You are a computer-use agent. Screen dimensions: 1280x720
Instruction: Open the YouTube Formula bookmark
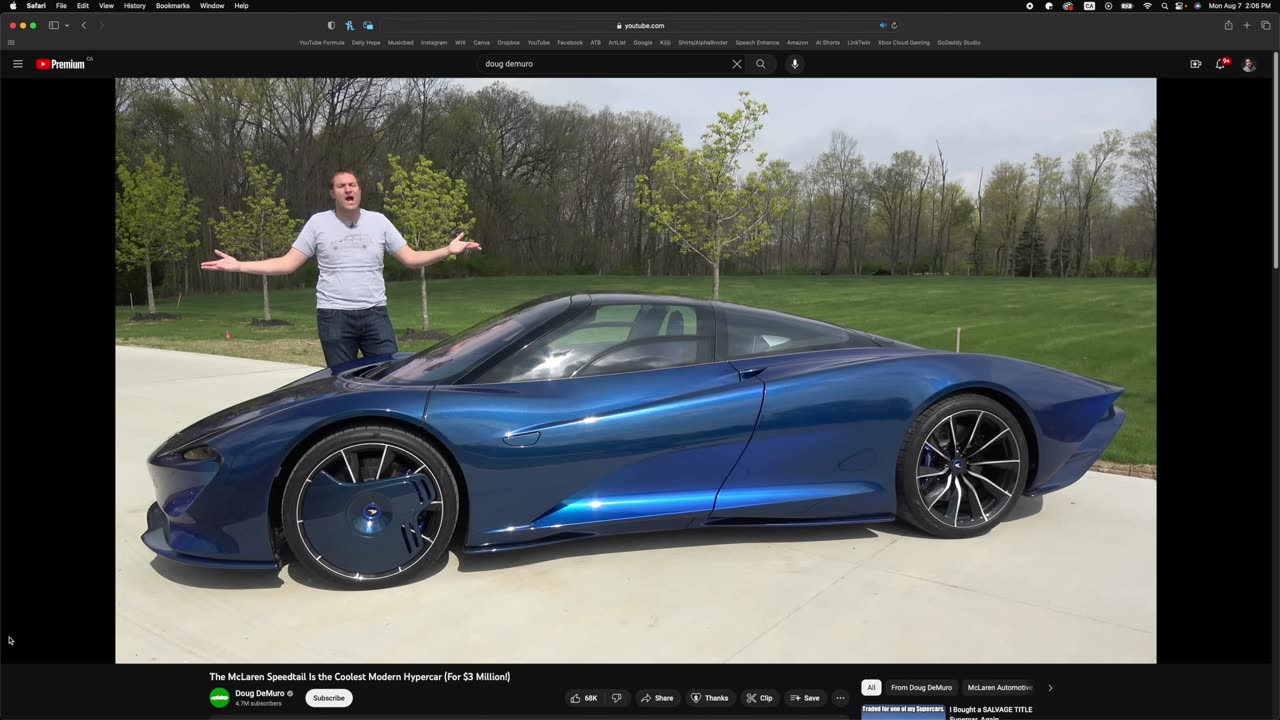tap(322, 43)
